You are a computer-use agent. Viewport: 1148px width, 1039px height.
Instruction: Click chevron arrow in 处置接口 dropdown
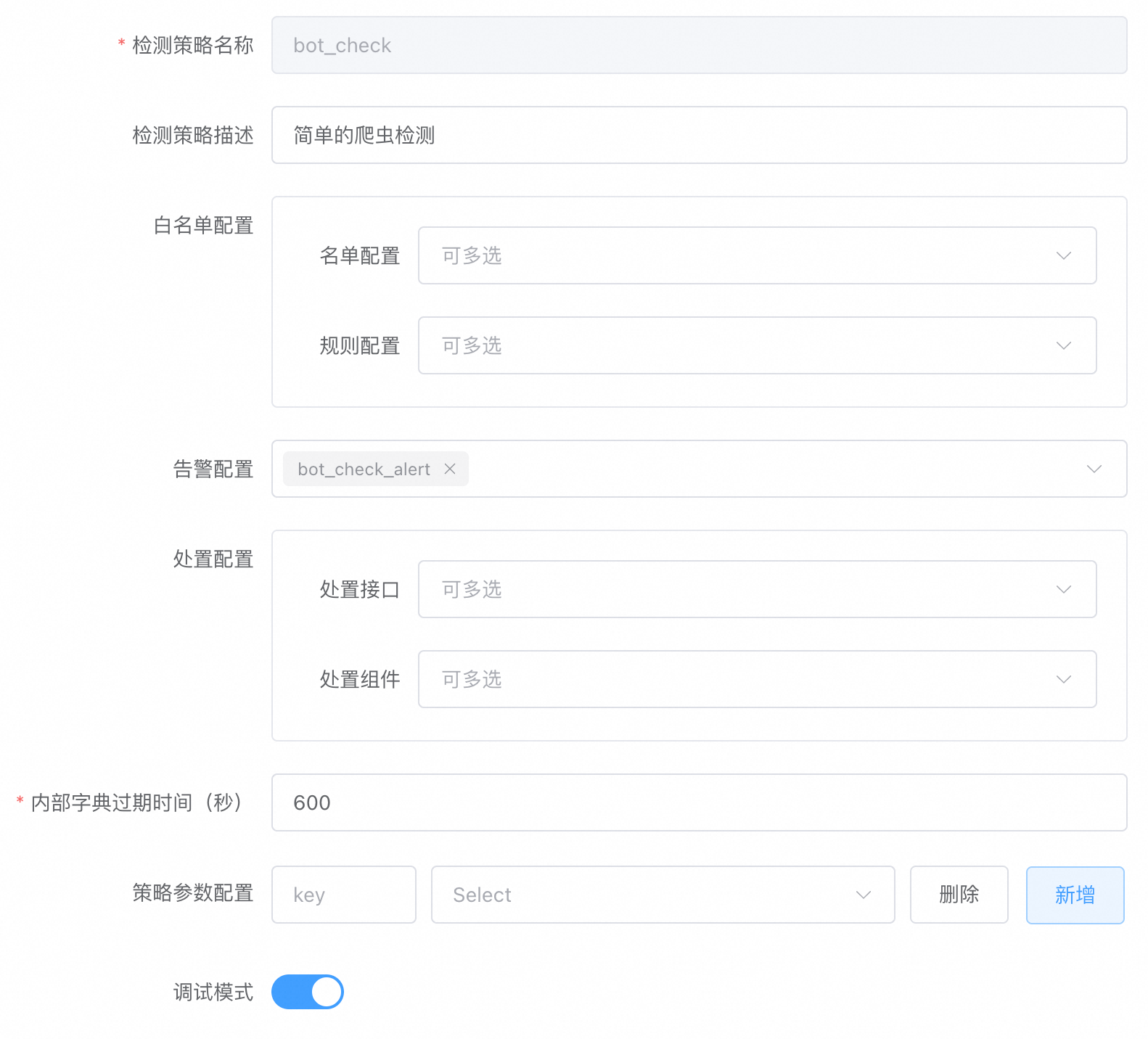pos(1063,590)
